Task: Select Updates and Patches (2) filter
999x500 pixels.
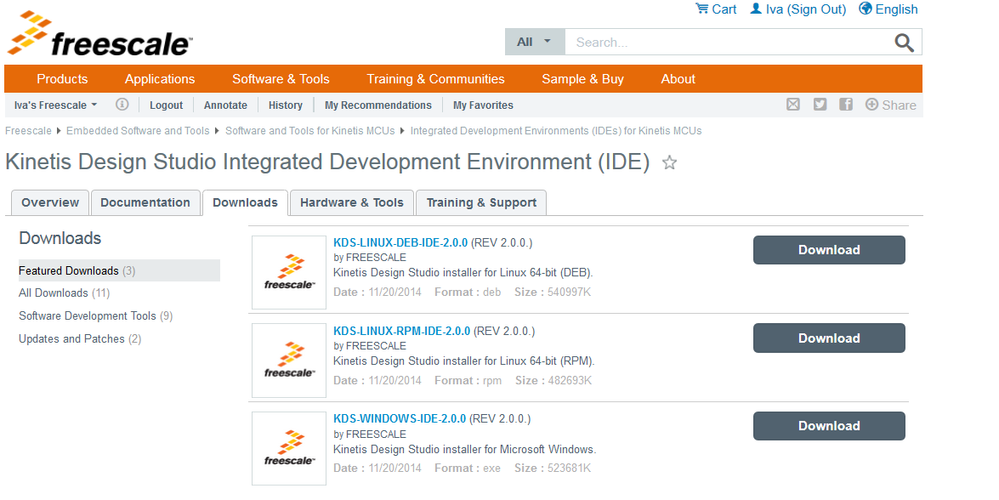Action: 80,339
